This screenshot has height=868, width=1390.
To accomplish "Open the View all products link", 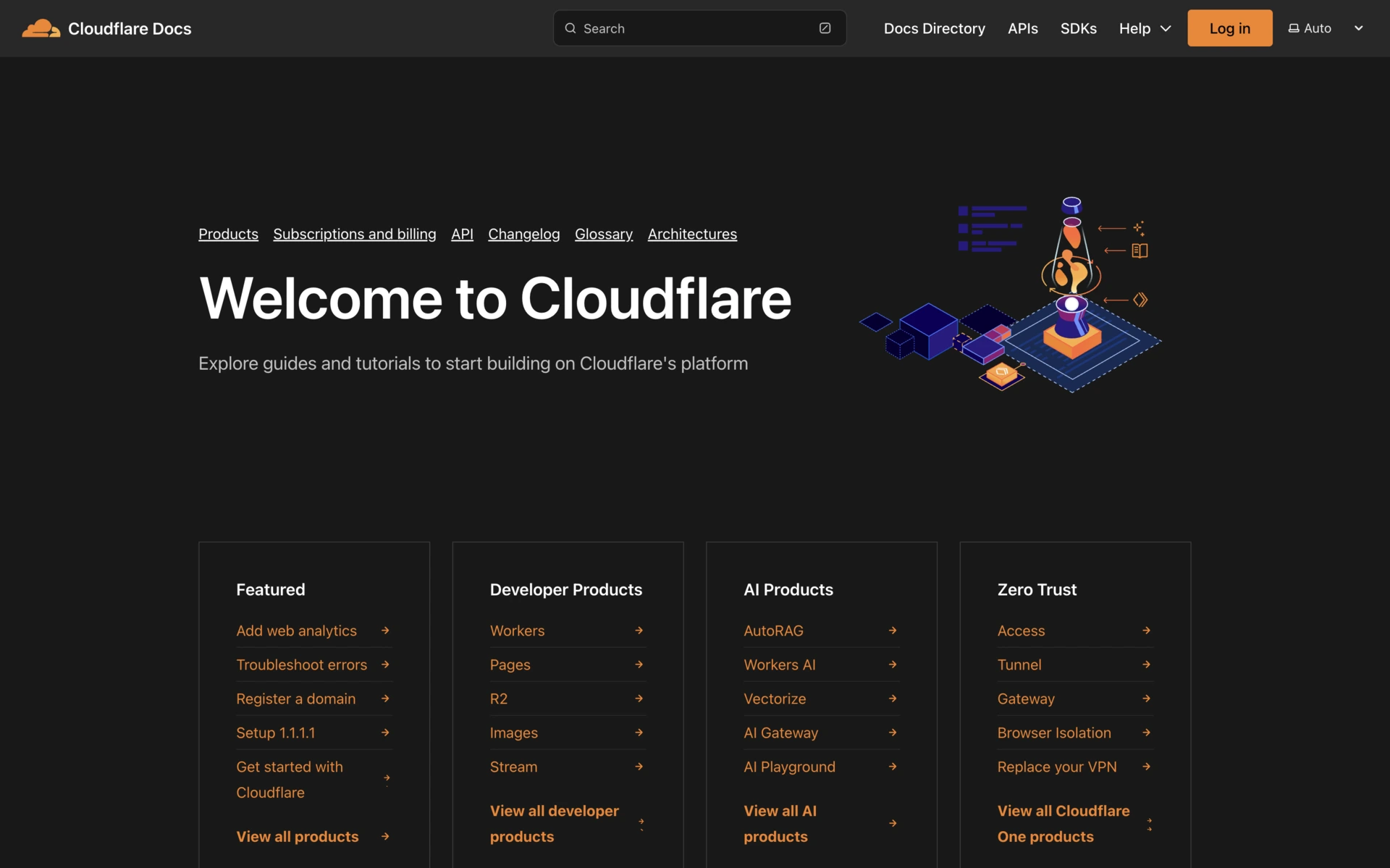I will (297, 836).
